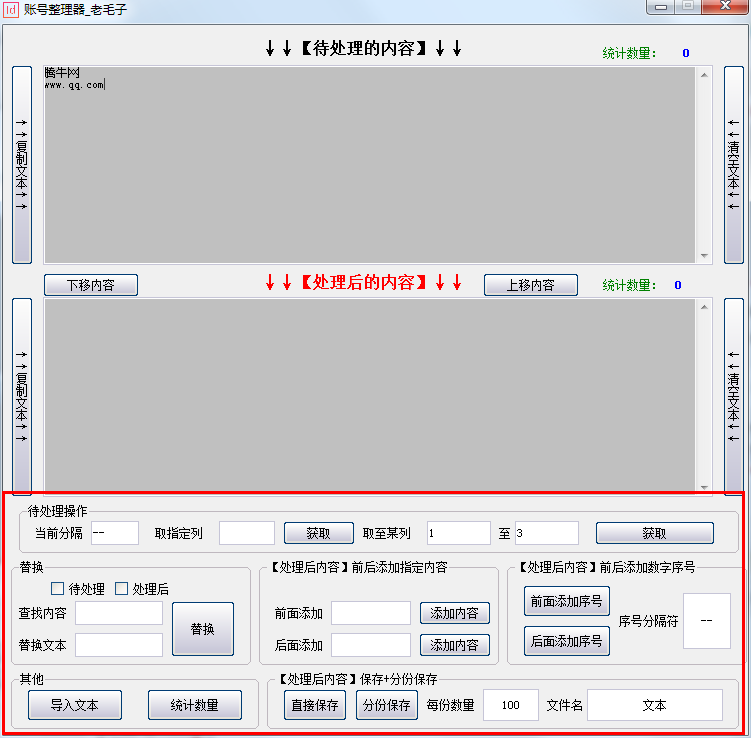Click the upper text area's scroll-down arrow
The height and width of the screenshot is (738, 751).
point(704,255)
